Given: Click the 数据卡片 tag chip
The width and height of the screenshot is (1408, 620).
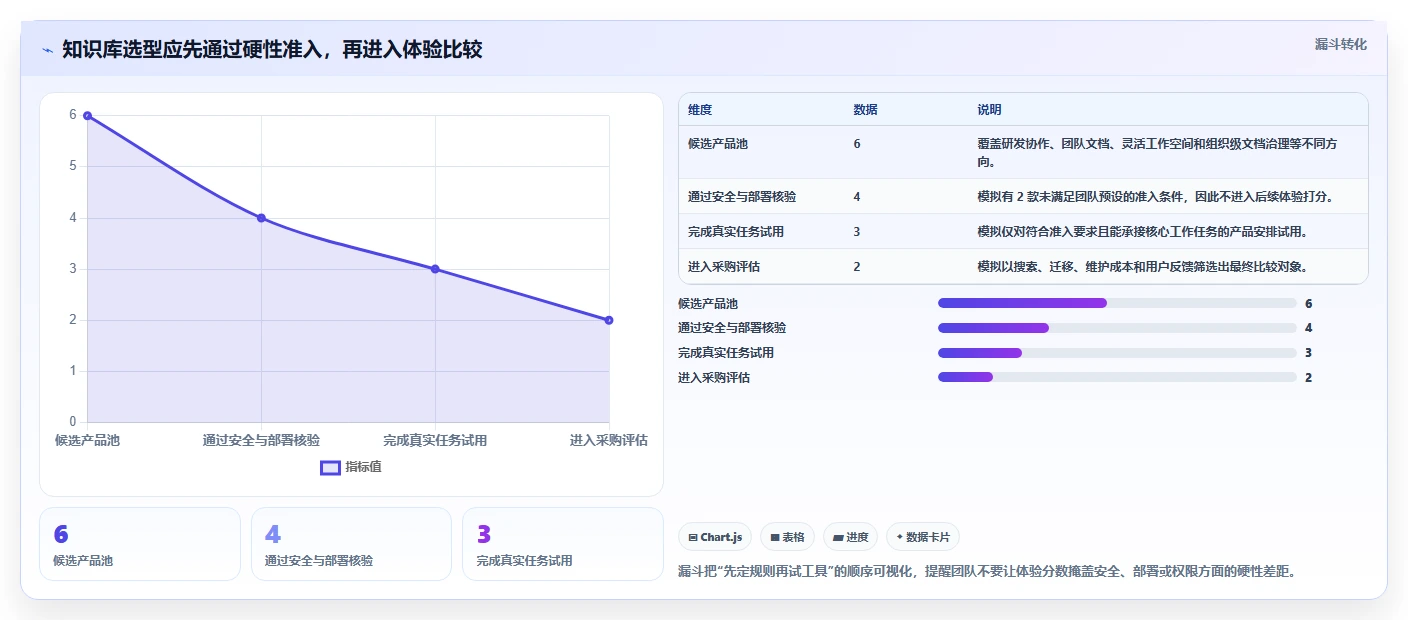Looking at the screenshot, I should click(x=923, y=537).
